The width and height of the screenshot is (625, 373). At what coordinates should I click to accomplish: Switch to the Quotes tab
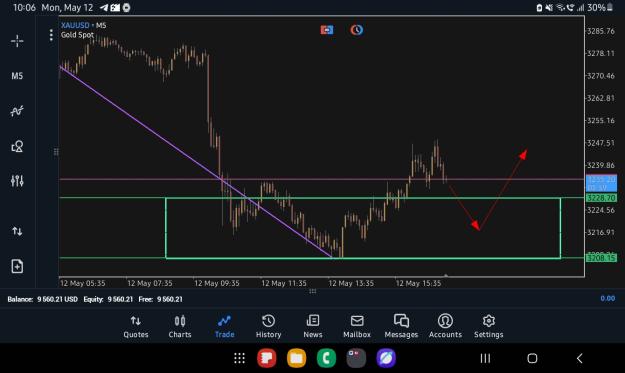[136, 327]
